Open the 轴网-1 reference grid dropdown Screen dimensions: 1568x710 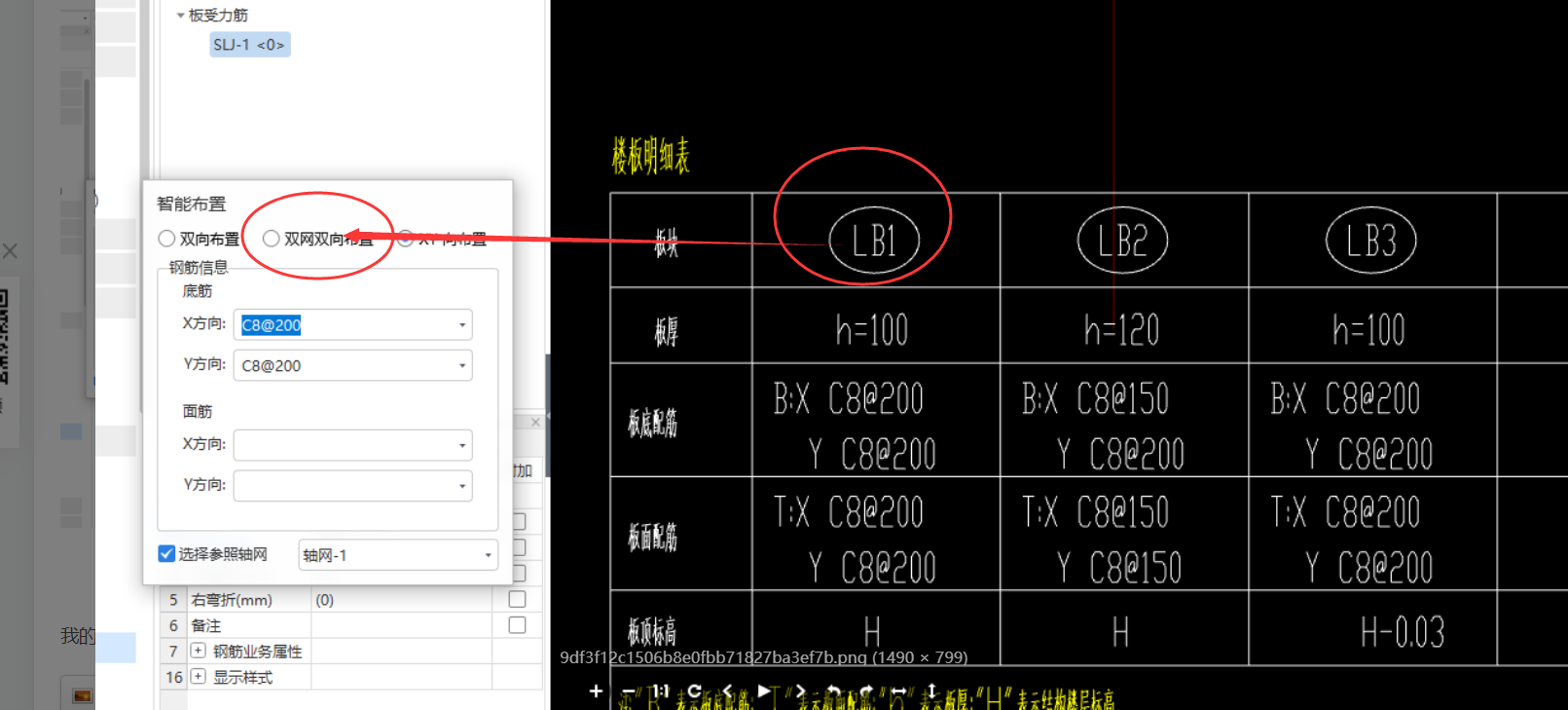(488, 555)
